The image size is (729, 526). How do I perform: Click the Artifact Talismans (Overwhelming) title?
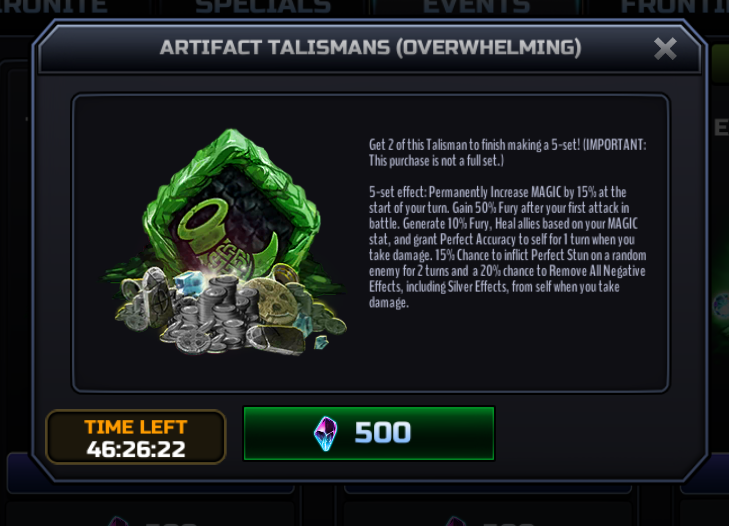point(371,47)
